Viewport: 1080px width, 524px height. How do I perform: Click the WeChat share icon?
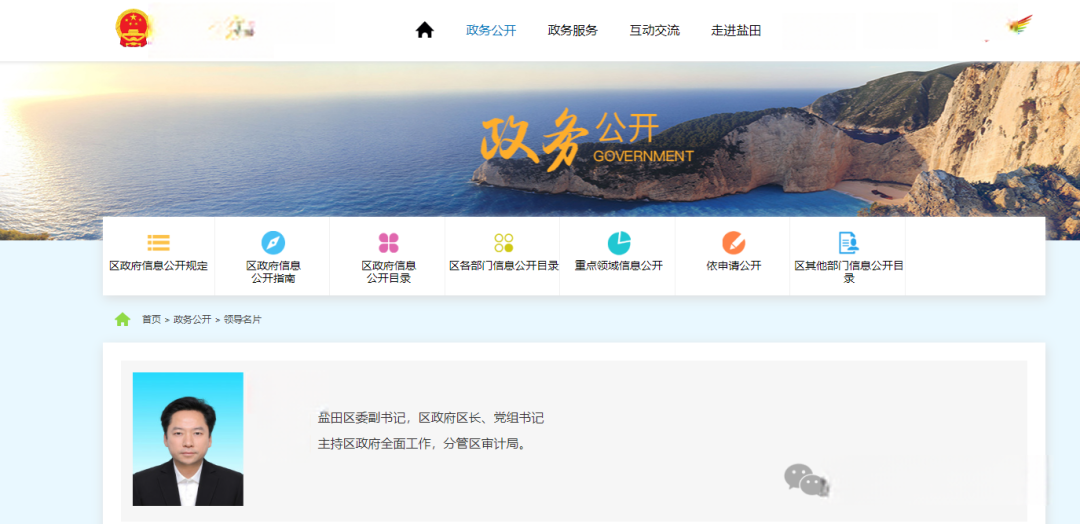[806, 479]
